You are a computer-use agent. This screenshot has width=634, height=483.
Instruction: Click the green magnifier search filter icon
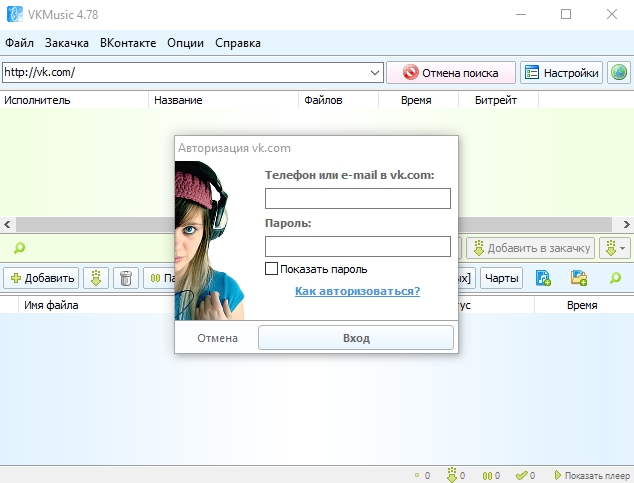(19, 248)
